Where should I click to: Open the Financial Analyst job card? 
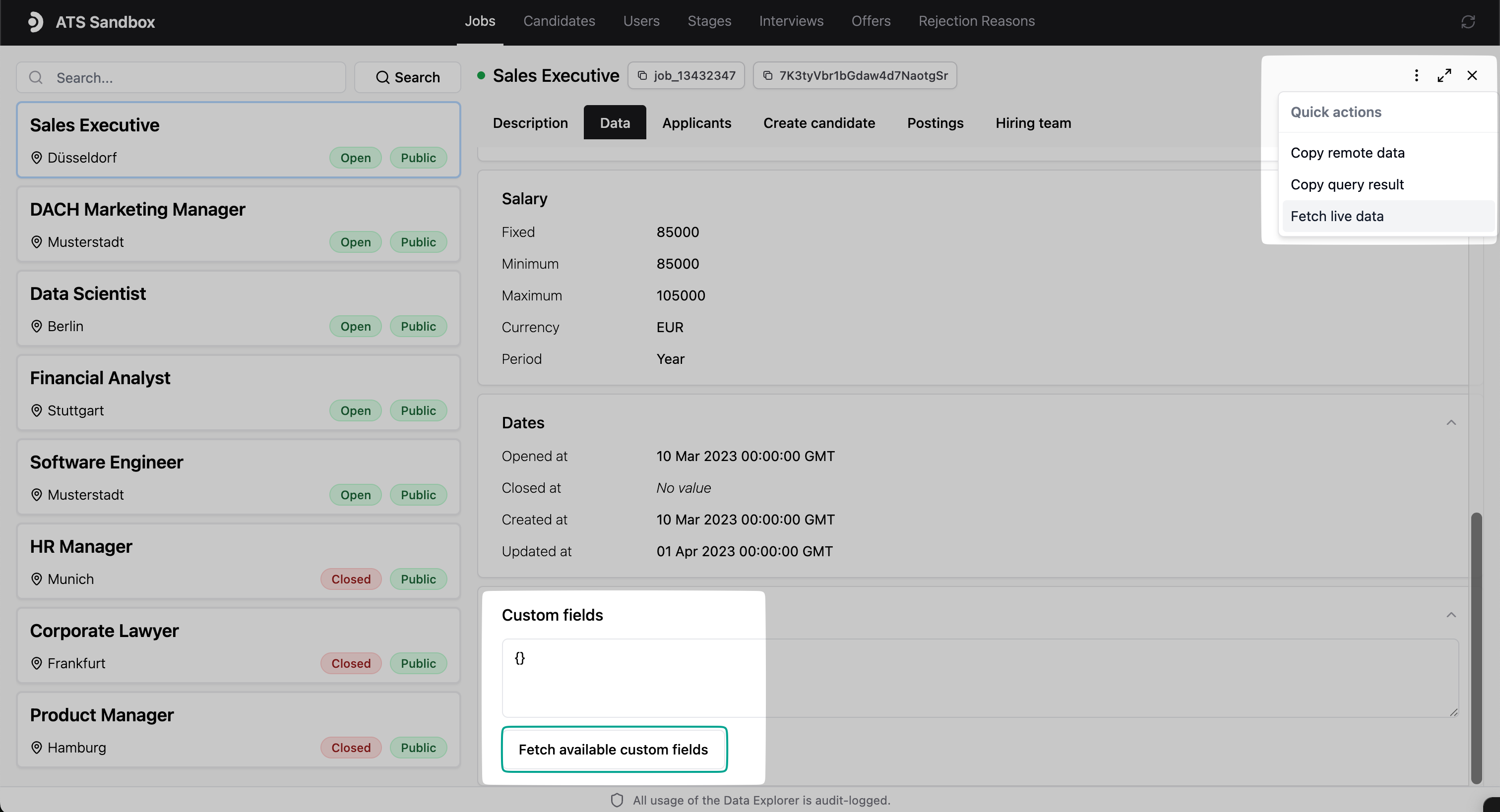239,393
